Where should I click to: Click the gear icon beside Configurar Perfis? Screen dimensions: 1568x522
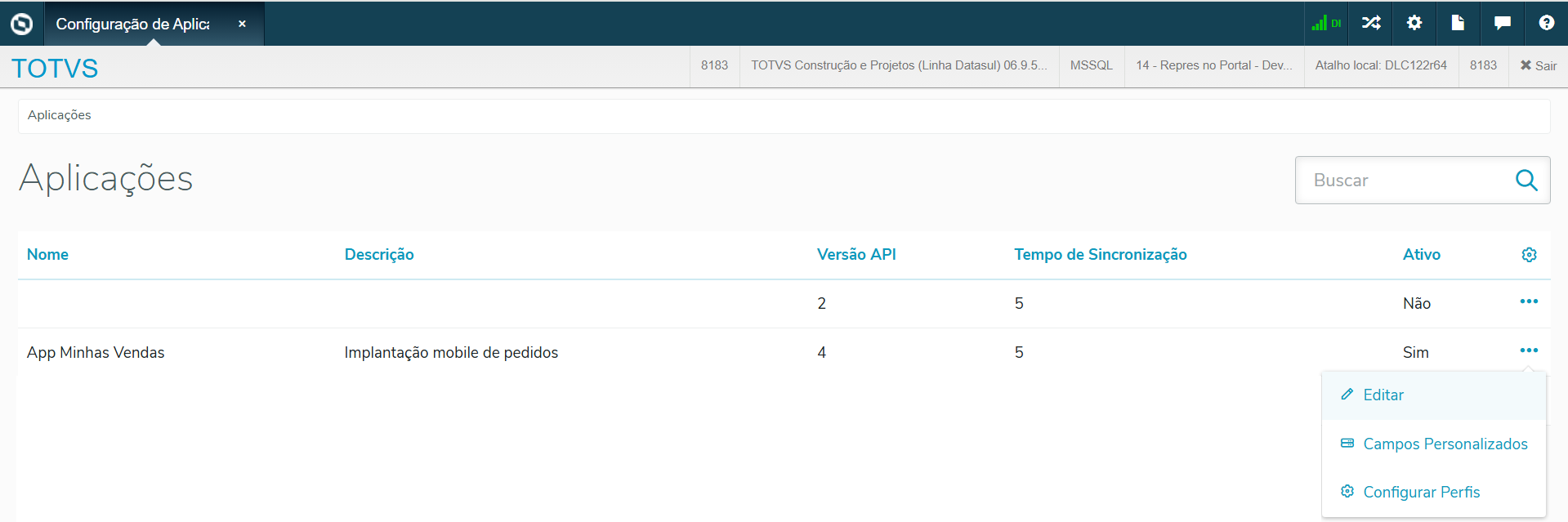[x=1347, y=491]
